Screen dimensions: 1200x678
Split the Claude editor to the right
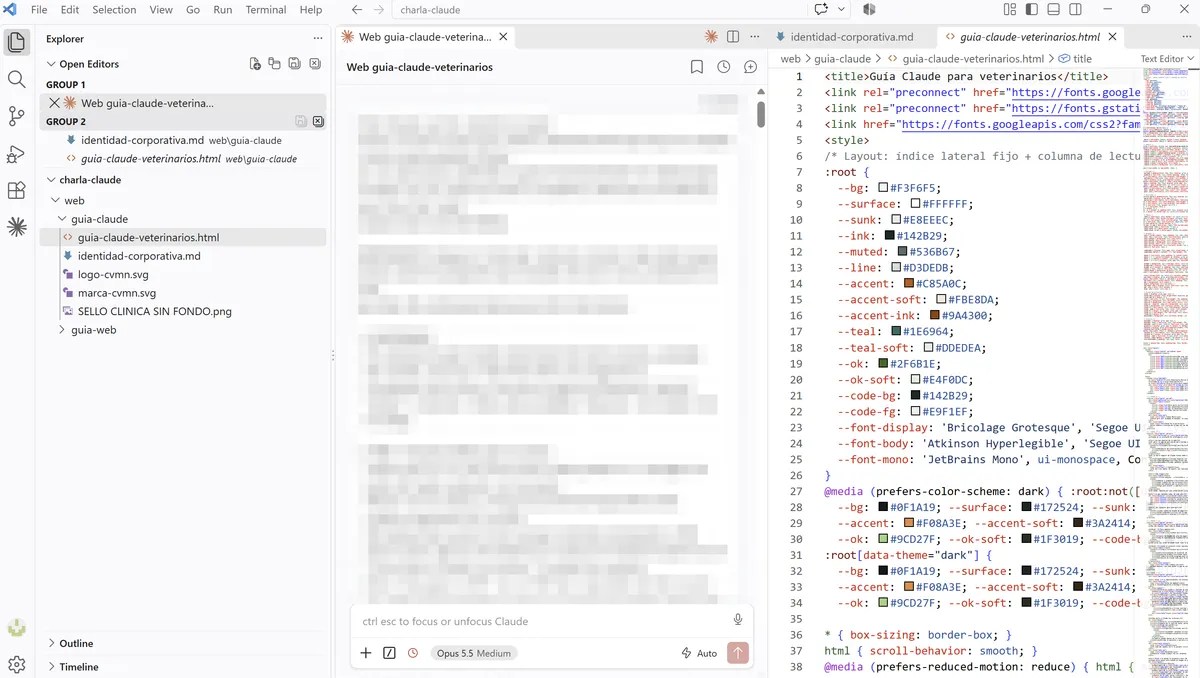pyautogui.click(x=733, y=37)
